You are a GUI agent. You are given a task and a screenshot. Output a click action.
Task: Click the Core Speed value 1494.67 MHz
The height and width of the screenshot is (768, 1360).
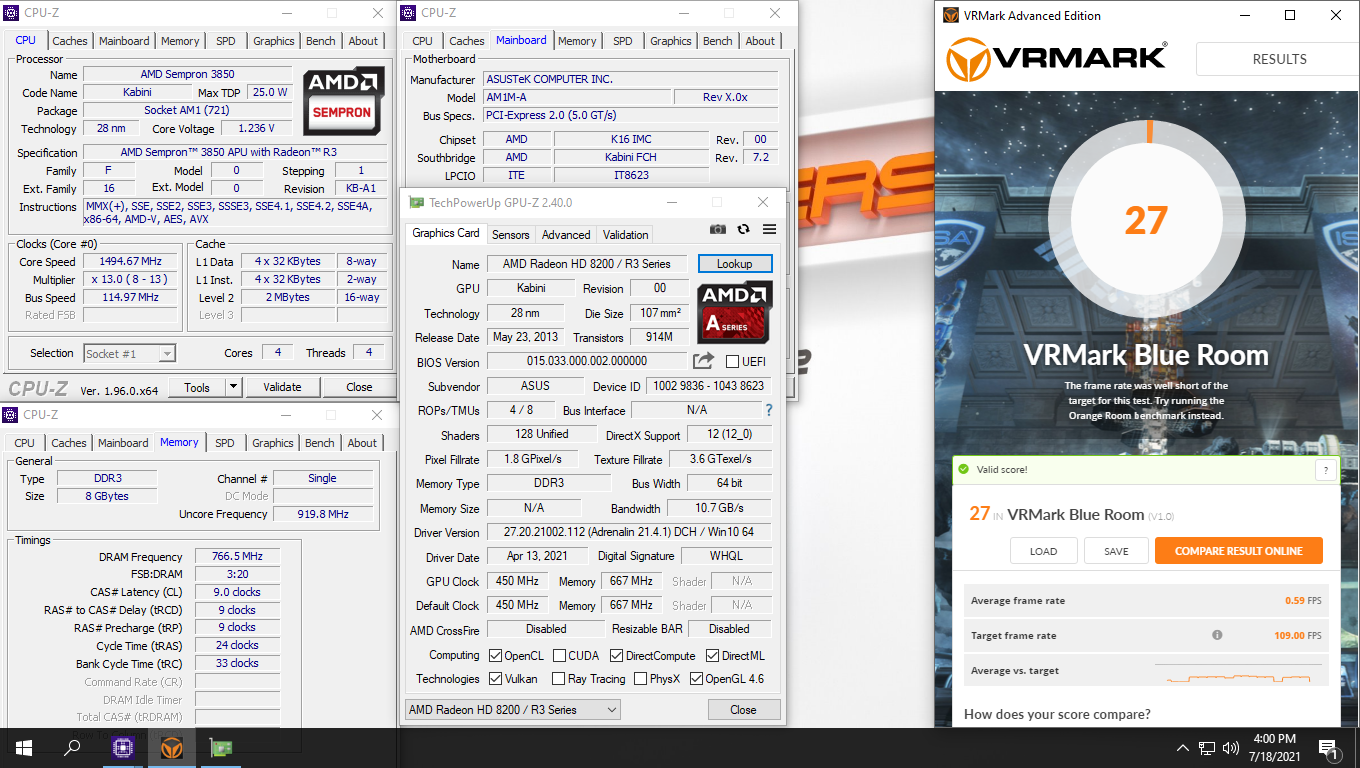coord(131,262)
